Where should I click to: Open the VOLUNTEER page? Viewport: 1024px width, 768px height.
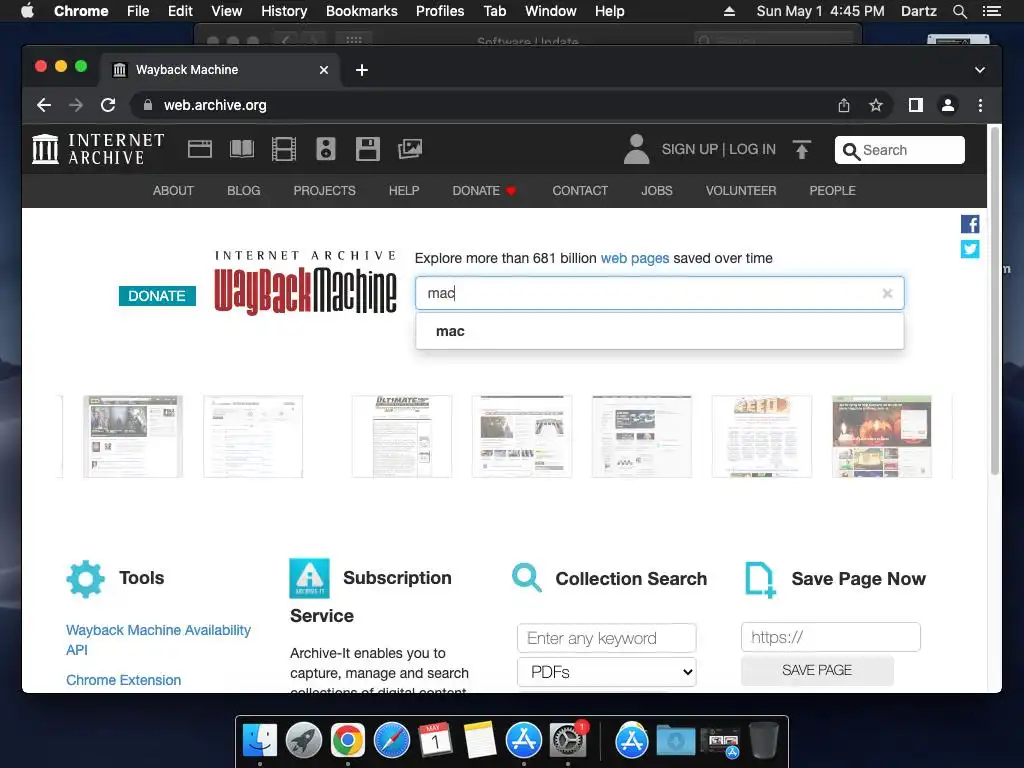(x=741, y=191)
